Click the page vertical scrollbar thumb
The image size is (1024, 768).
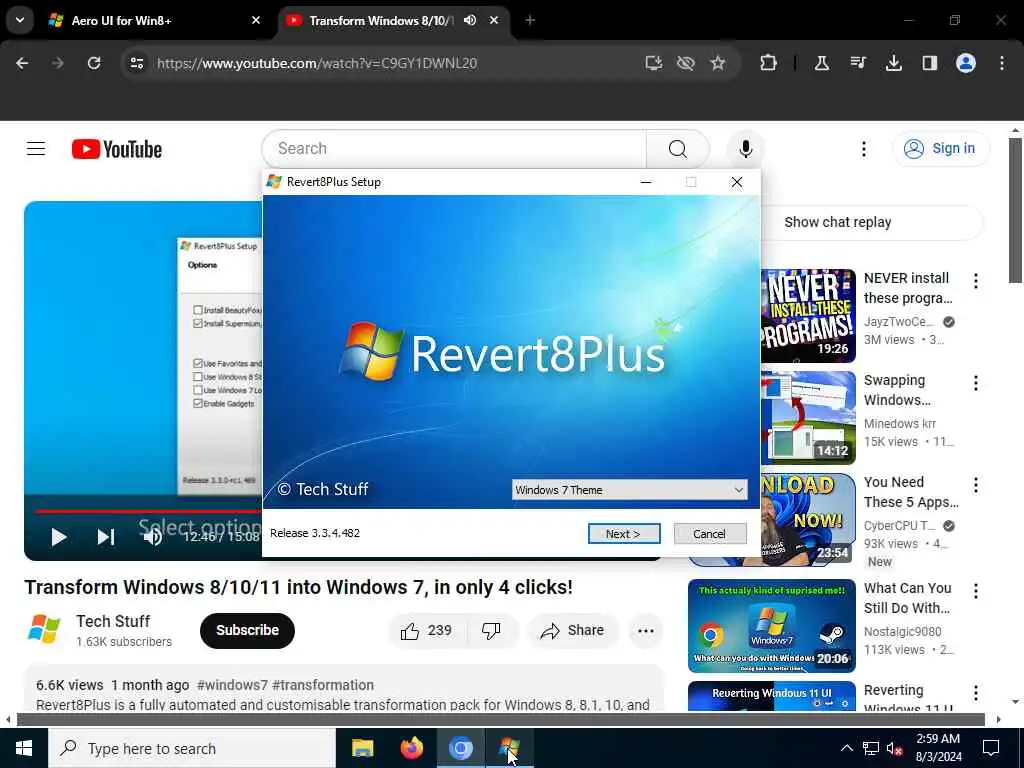1015,210
